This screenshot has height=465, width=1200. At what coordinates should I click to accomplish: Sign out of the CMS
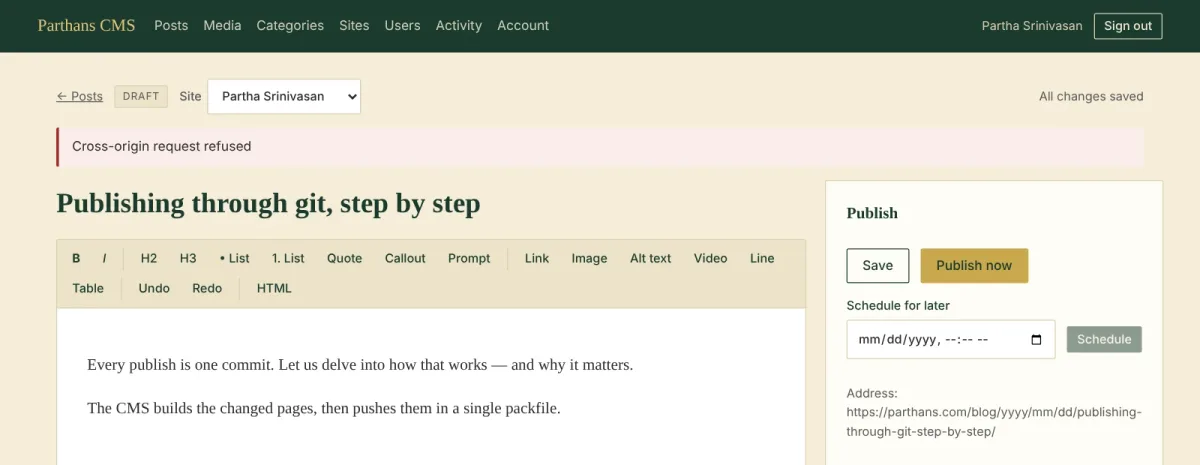(x=1128, y=26)
